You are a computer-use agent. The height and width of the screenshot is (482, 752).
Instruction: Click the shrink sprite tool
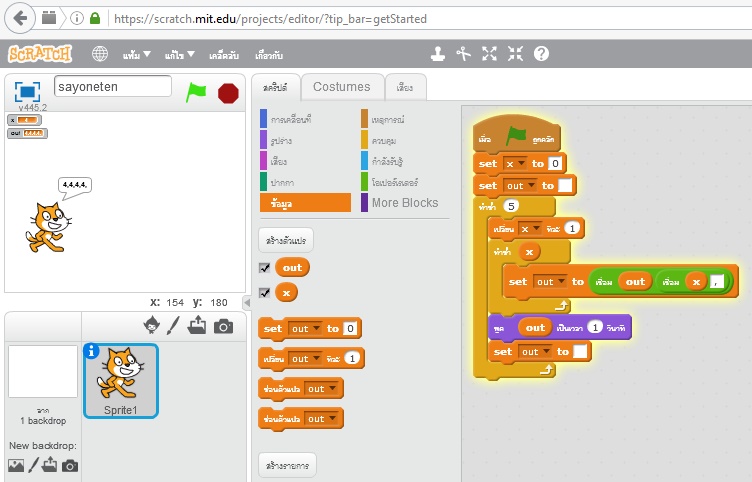pos(515,54)
